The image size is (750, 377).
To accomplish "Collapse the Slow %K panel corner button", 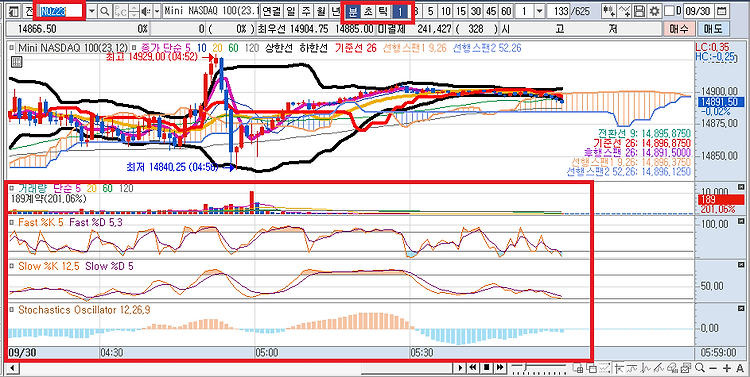I will tap(741, 265).
